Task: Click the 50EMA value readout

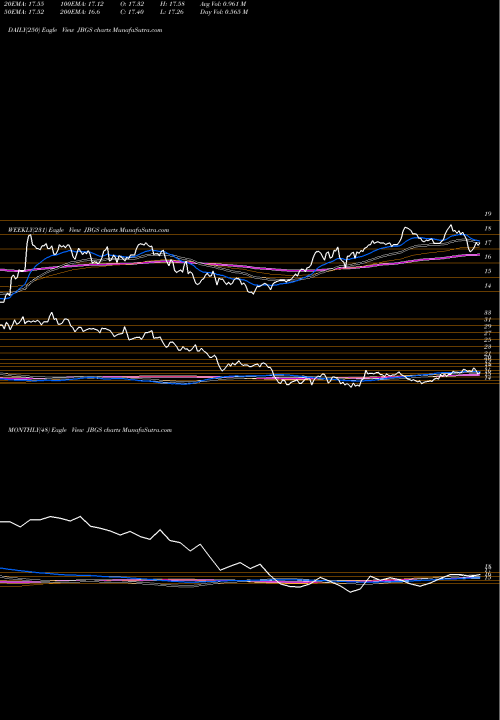Action: pyautogui.click(x=23, y=12)
